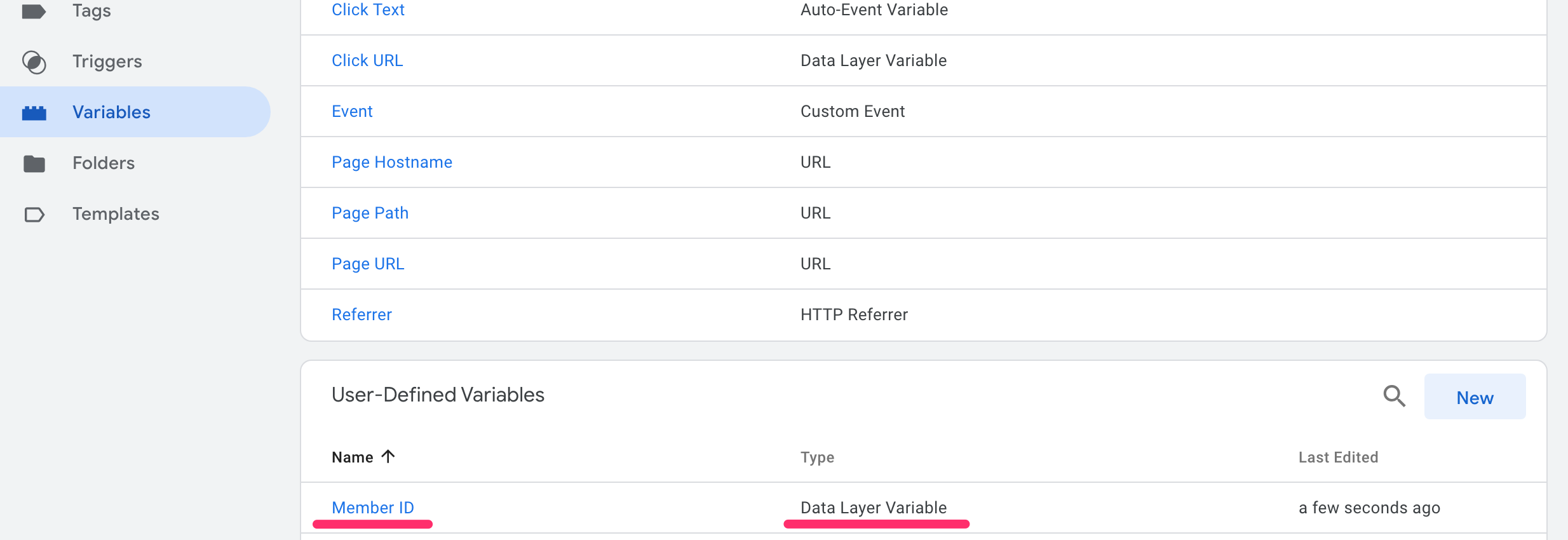1568x540 pixels.
Task: Search user-defined variables with magnifier icon
Action: click(x=1394, y=396)
